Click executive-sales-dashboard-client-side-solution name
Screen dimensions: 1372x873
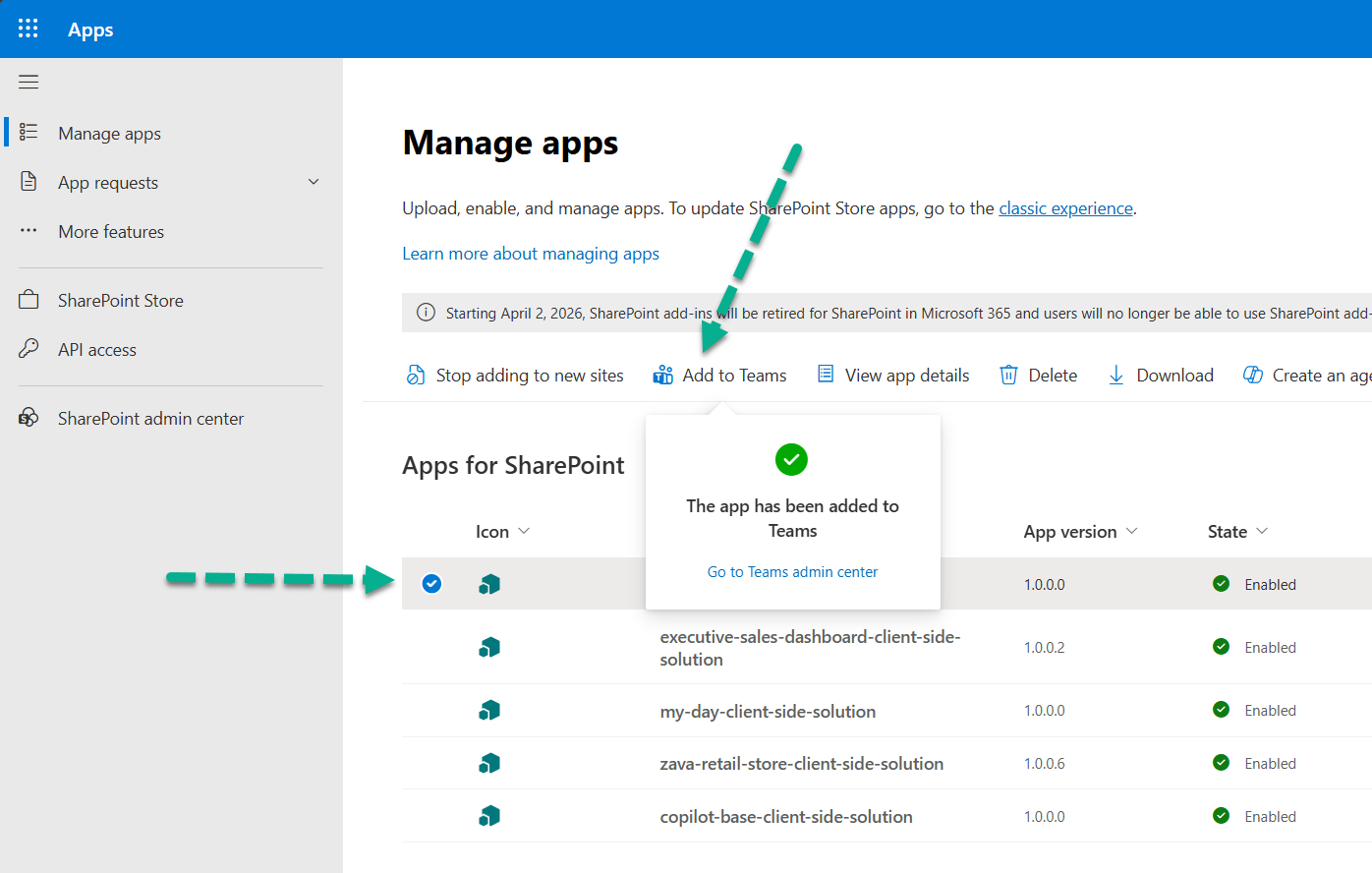[x=810, y=648]
